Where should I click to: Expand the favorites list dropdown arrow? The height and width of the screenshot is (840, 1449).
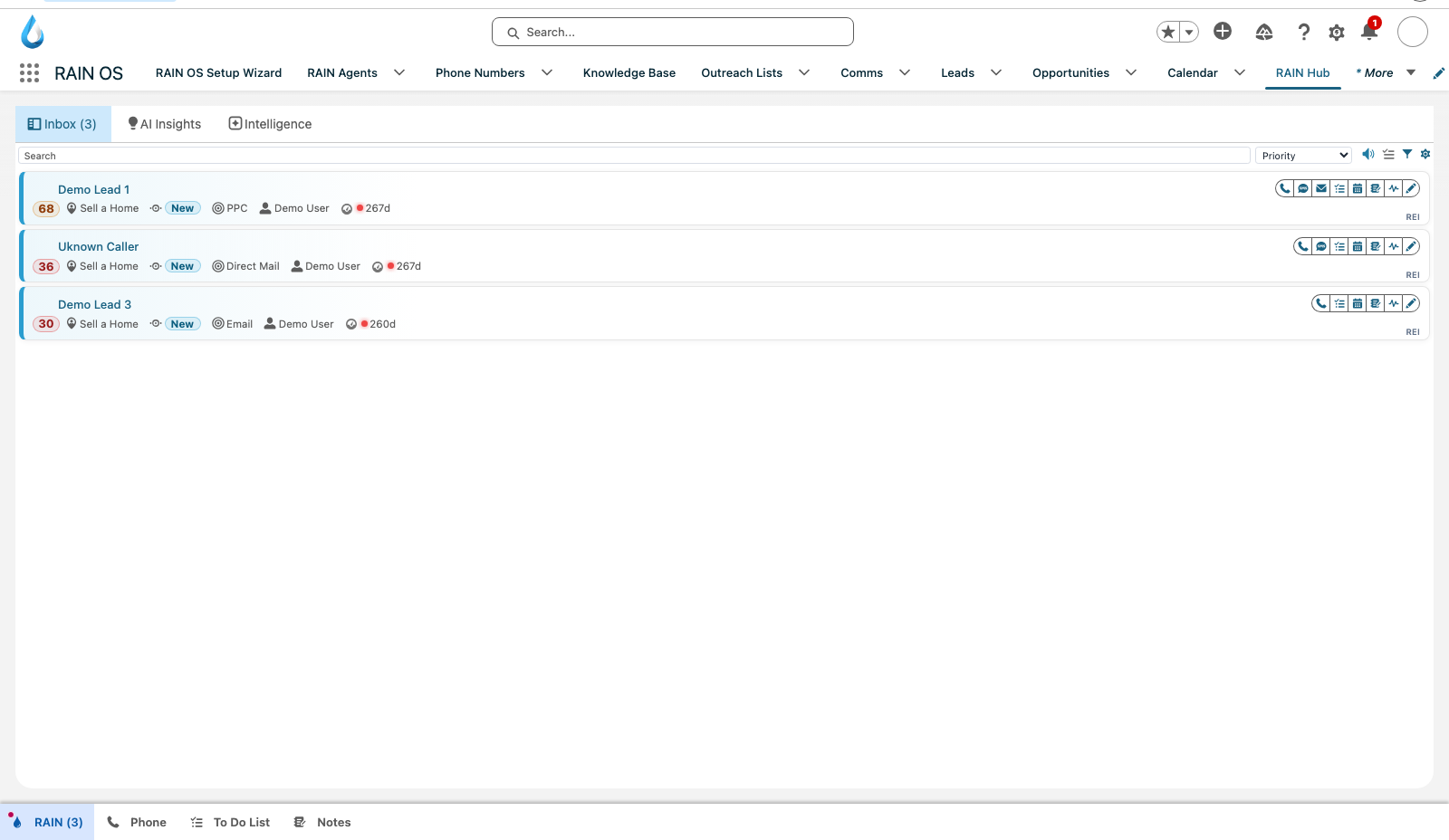pos(1189,32)
